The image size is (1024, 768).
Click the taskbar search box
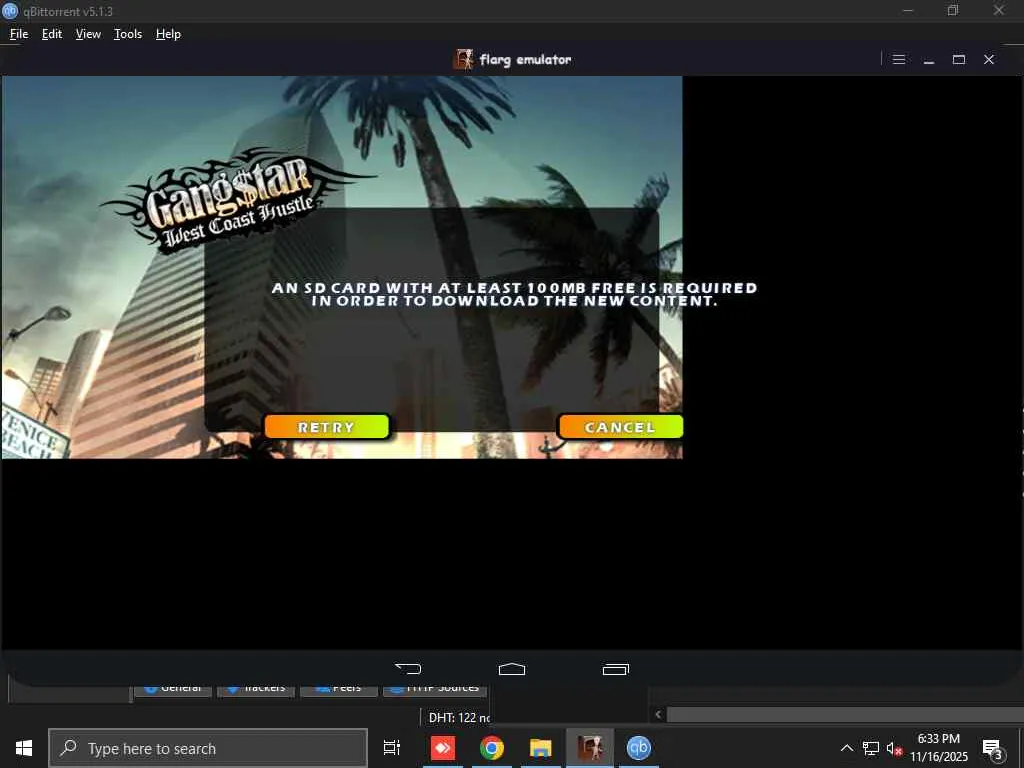click(x=208, y=748)
